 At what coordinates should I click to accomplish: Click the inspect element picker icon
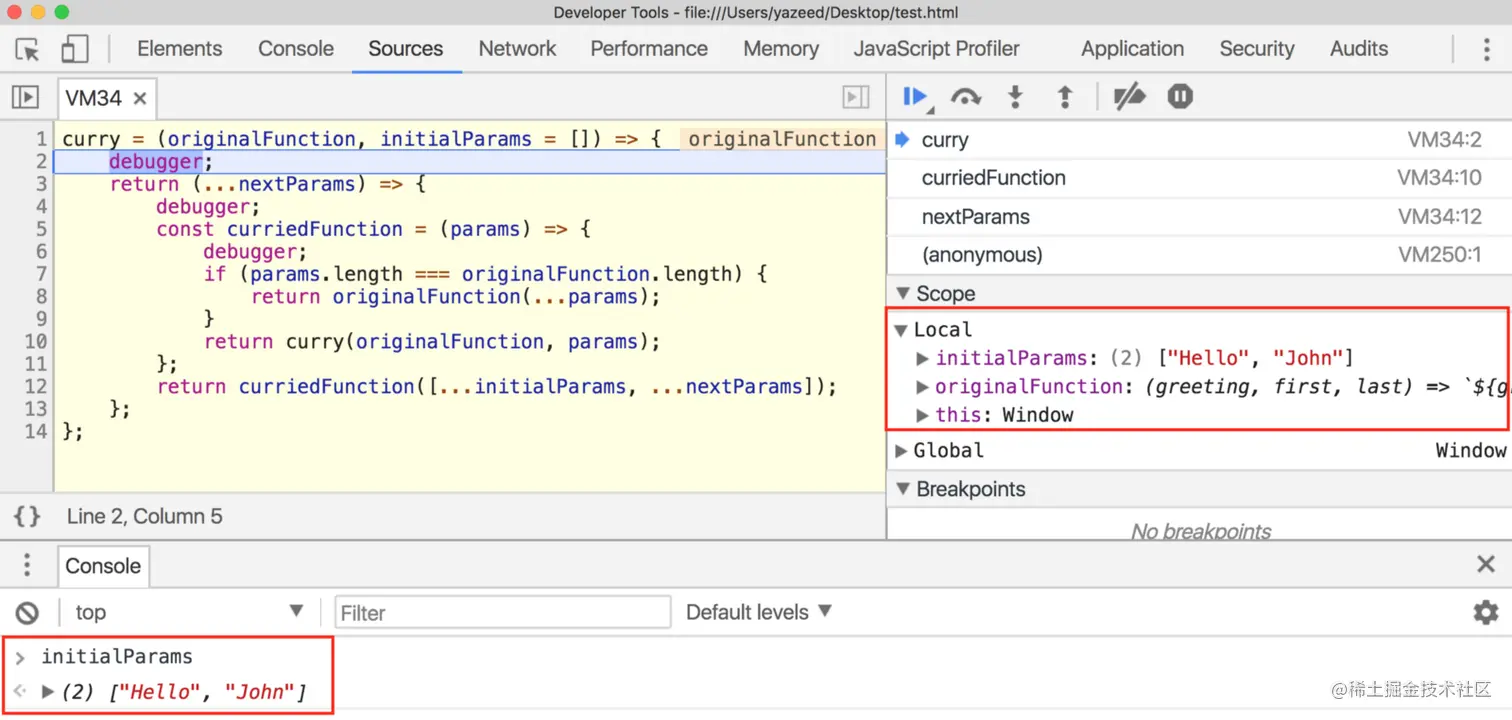click(x=27, y=49)
